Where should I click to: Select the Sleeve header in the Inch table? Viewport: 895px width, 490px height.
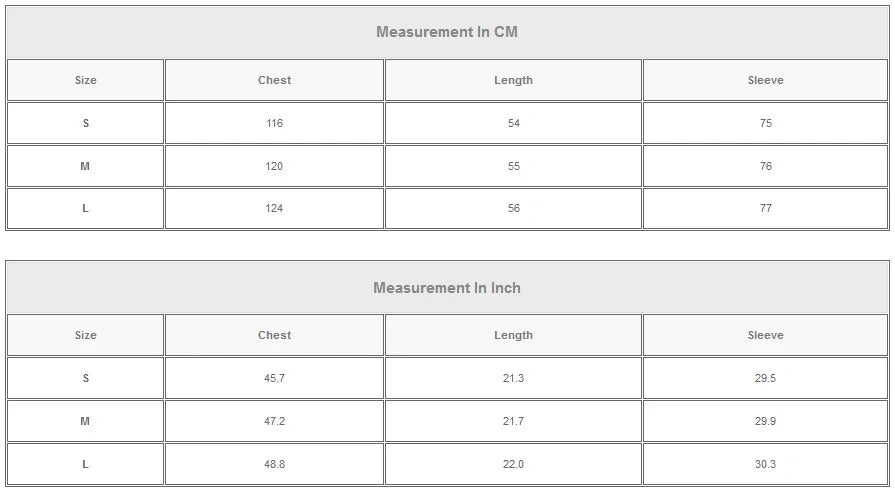click(765, 336)
